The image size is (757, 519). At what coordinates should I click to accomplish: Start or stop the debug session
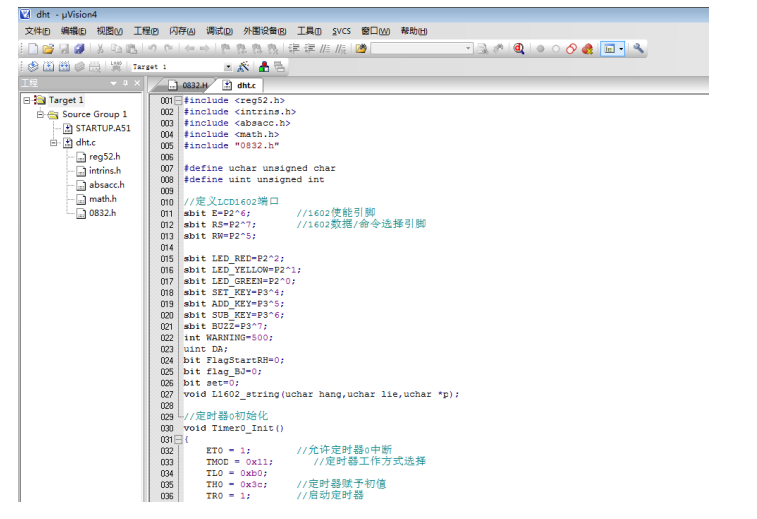519,49
